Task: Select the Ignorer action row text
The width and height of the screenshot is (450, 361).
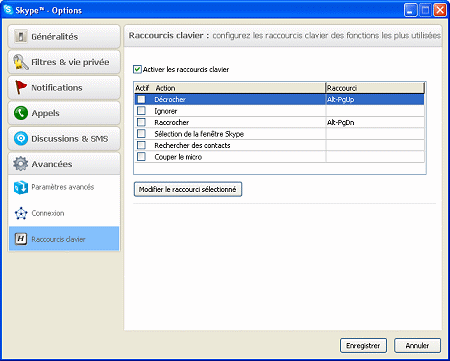Action: pos(166,111)
